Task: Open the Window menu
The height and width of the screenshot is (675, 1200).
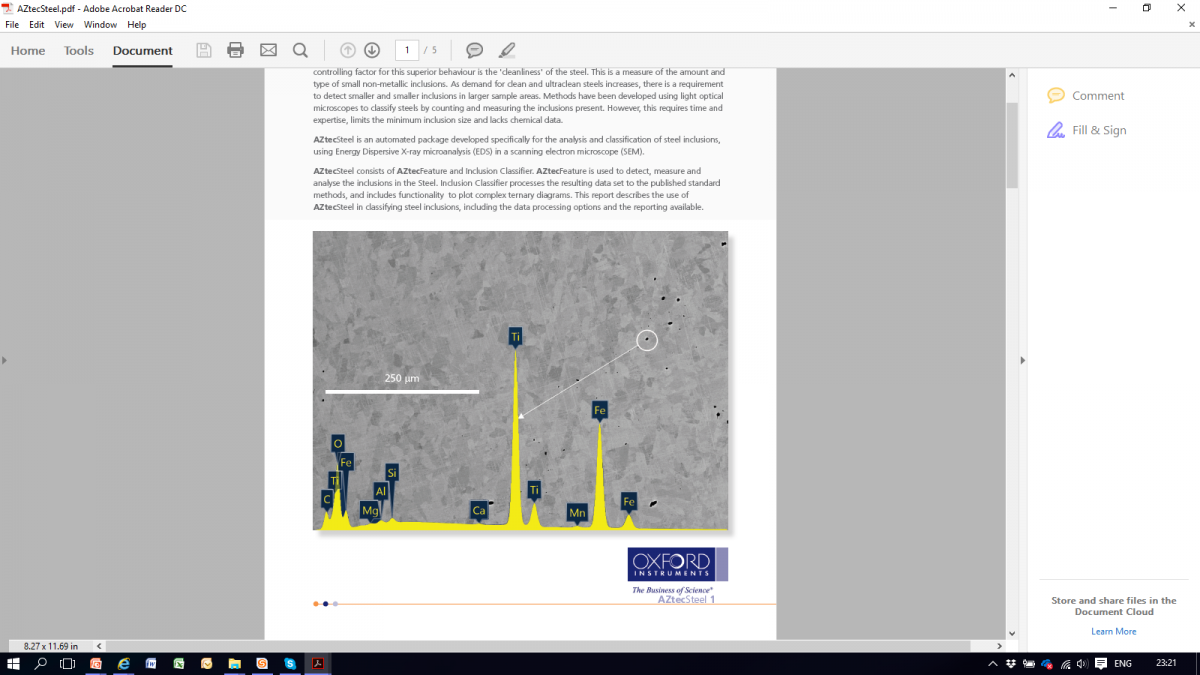Action: [x=100, y=24]
